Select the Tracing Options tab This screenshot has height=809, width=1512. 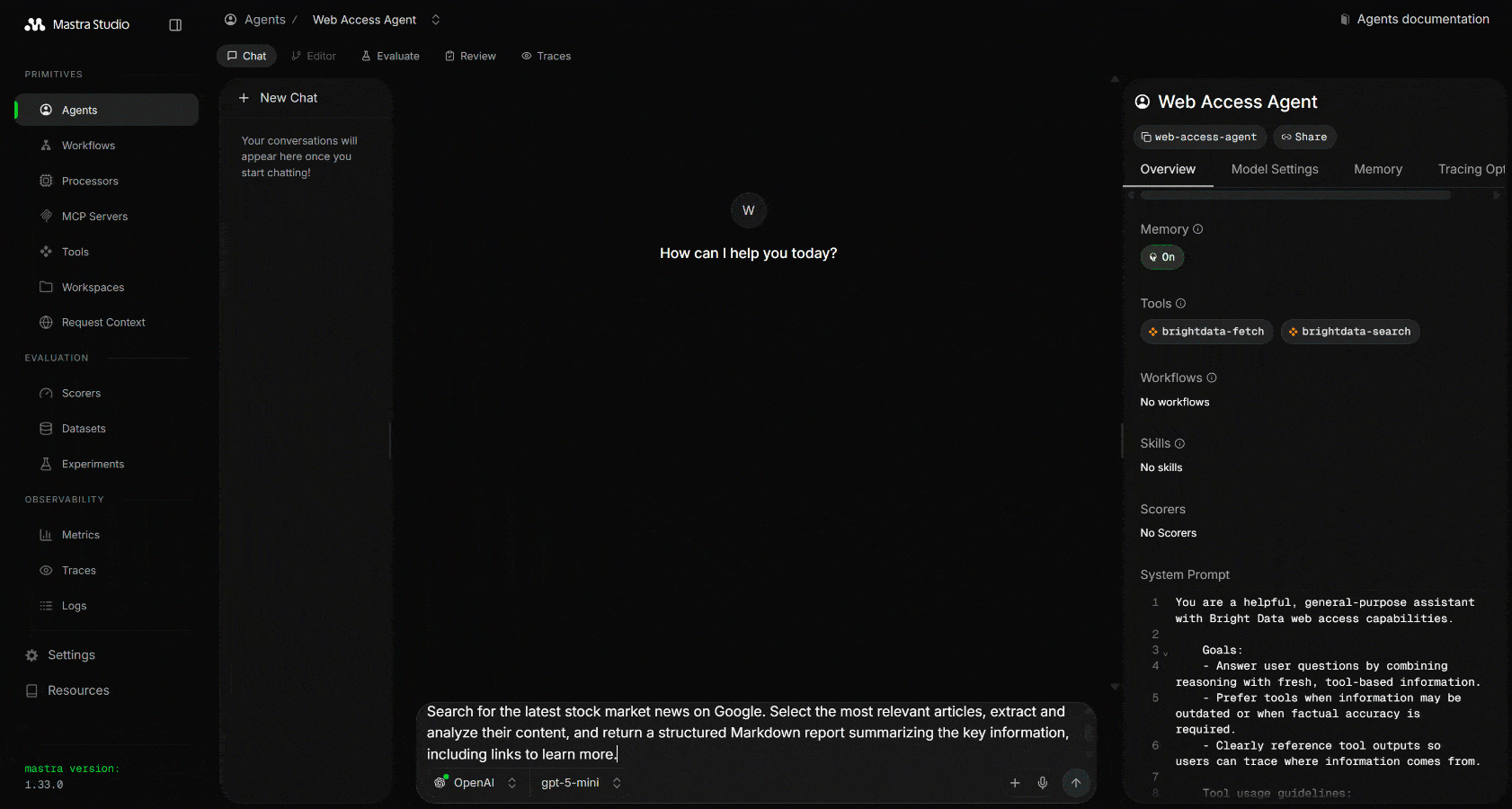pyautogui.click(x=1471, y=169)
